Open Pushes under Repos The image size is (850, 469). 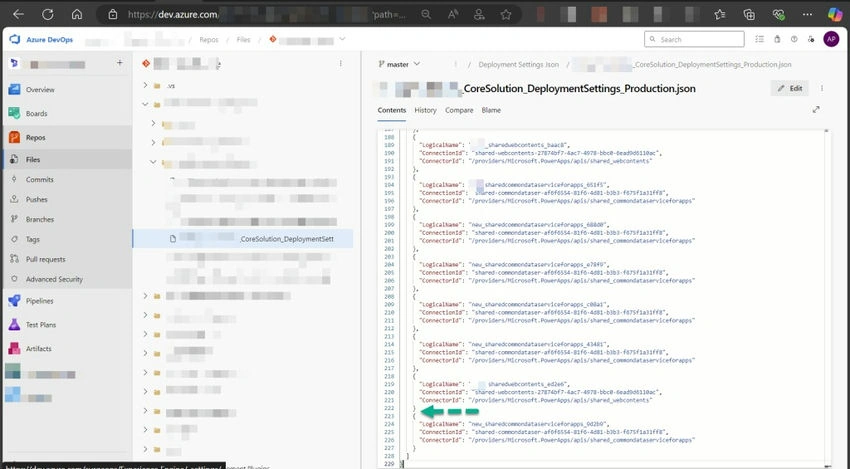click(x=67, y=200)
